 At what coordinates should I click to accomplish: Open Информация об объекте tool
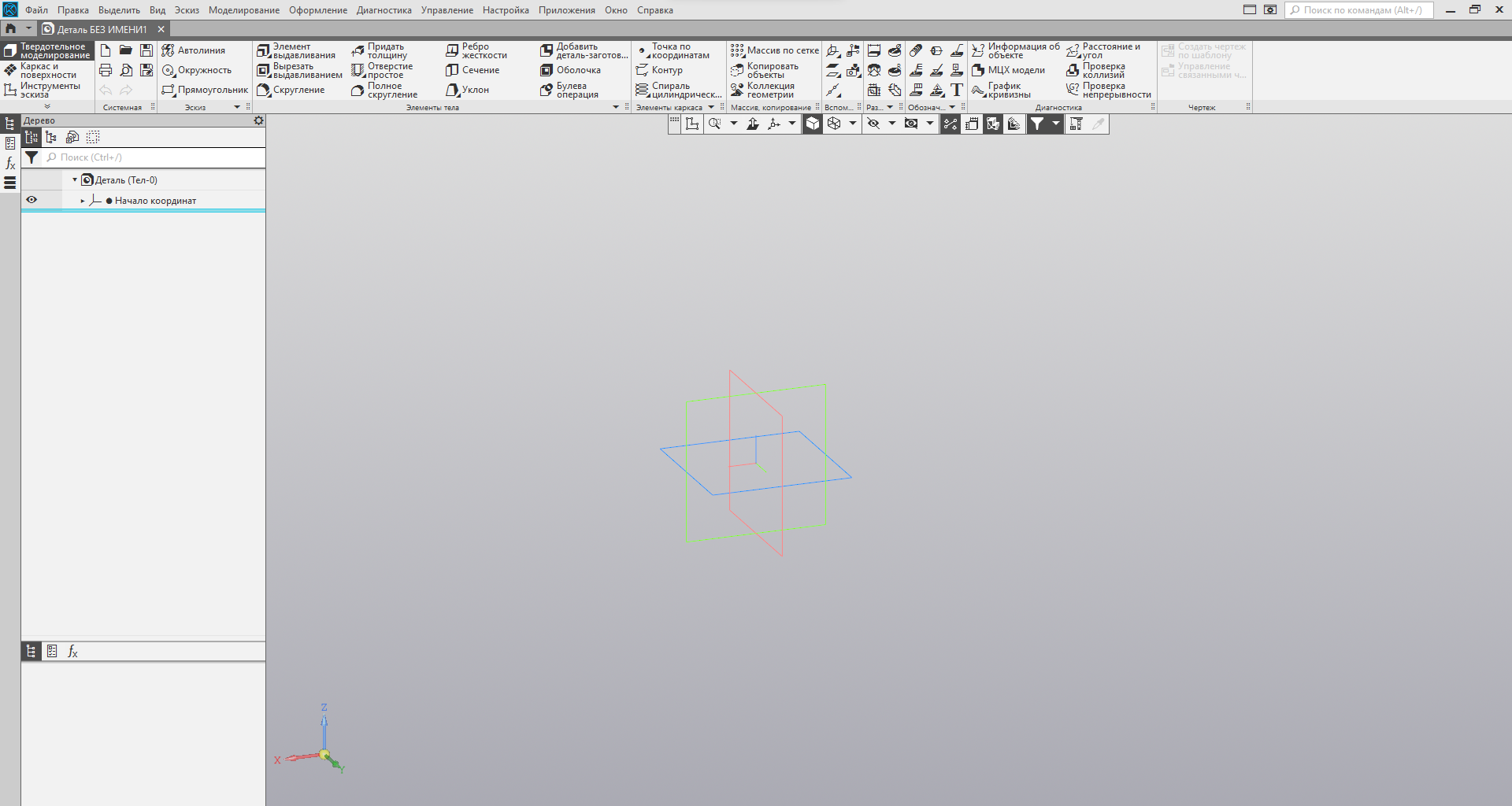tap(1016, 50)
